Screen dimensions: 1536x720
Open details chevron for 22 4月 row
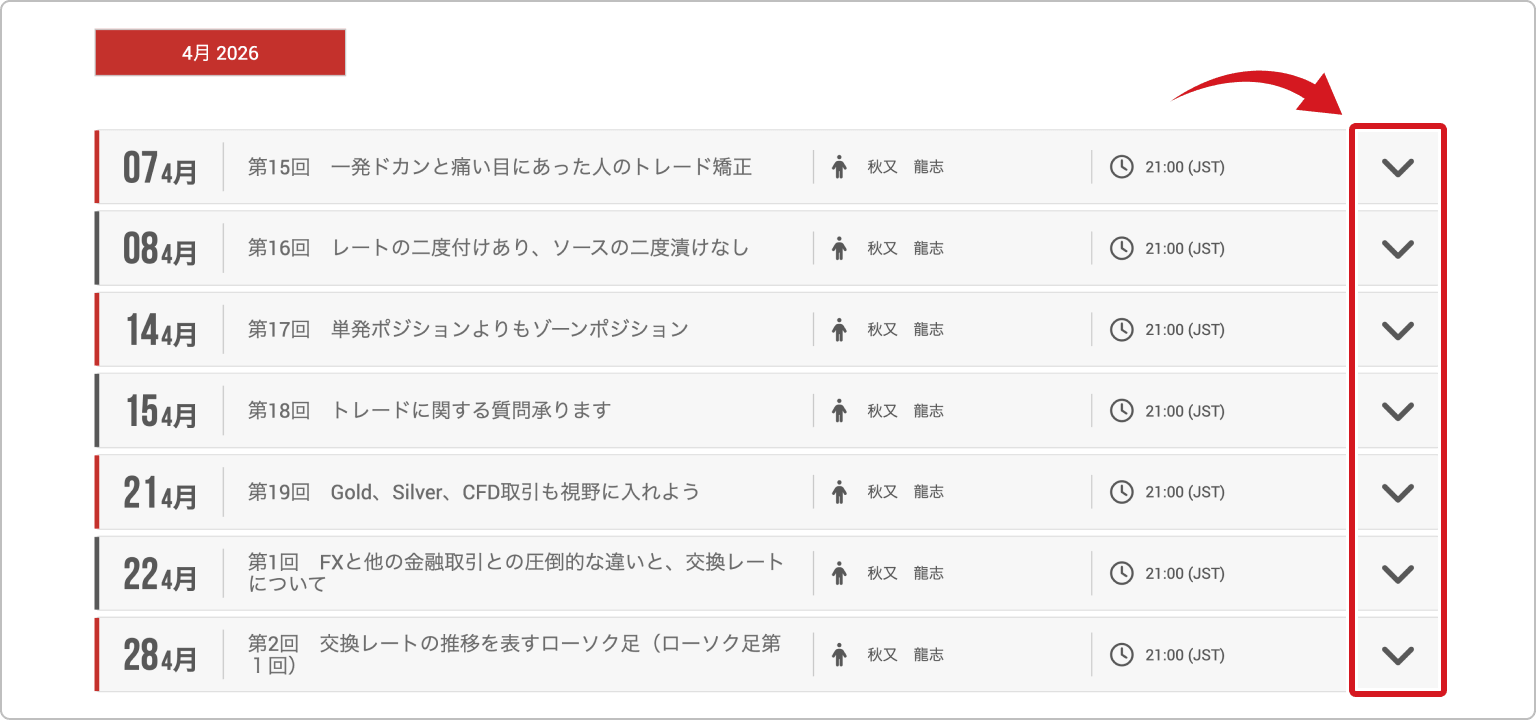pyautogui.click(x=1397, y=574)
